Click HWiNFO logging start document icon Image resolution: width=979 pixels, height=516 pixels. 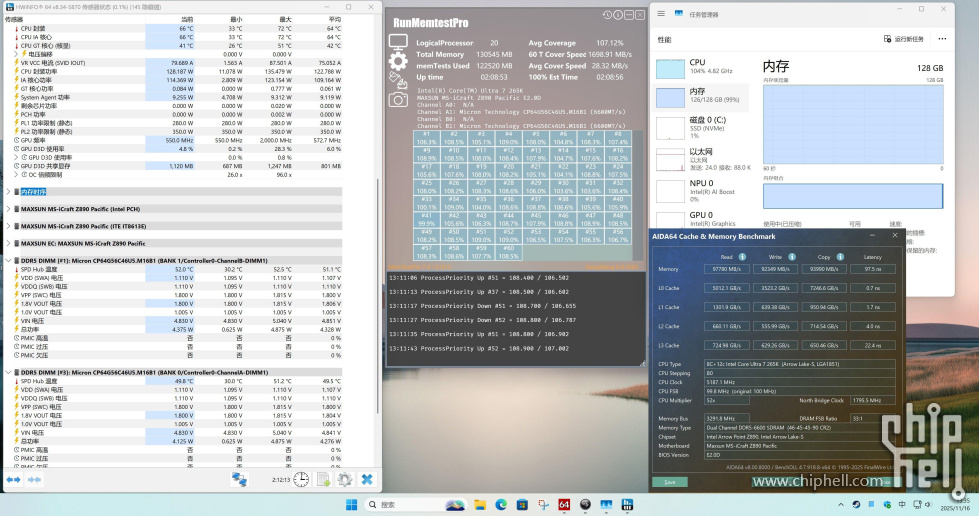[x=323, y=479]
